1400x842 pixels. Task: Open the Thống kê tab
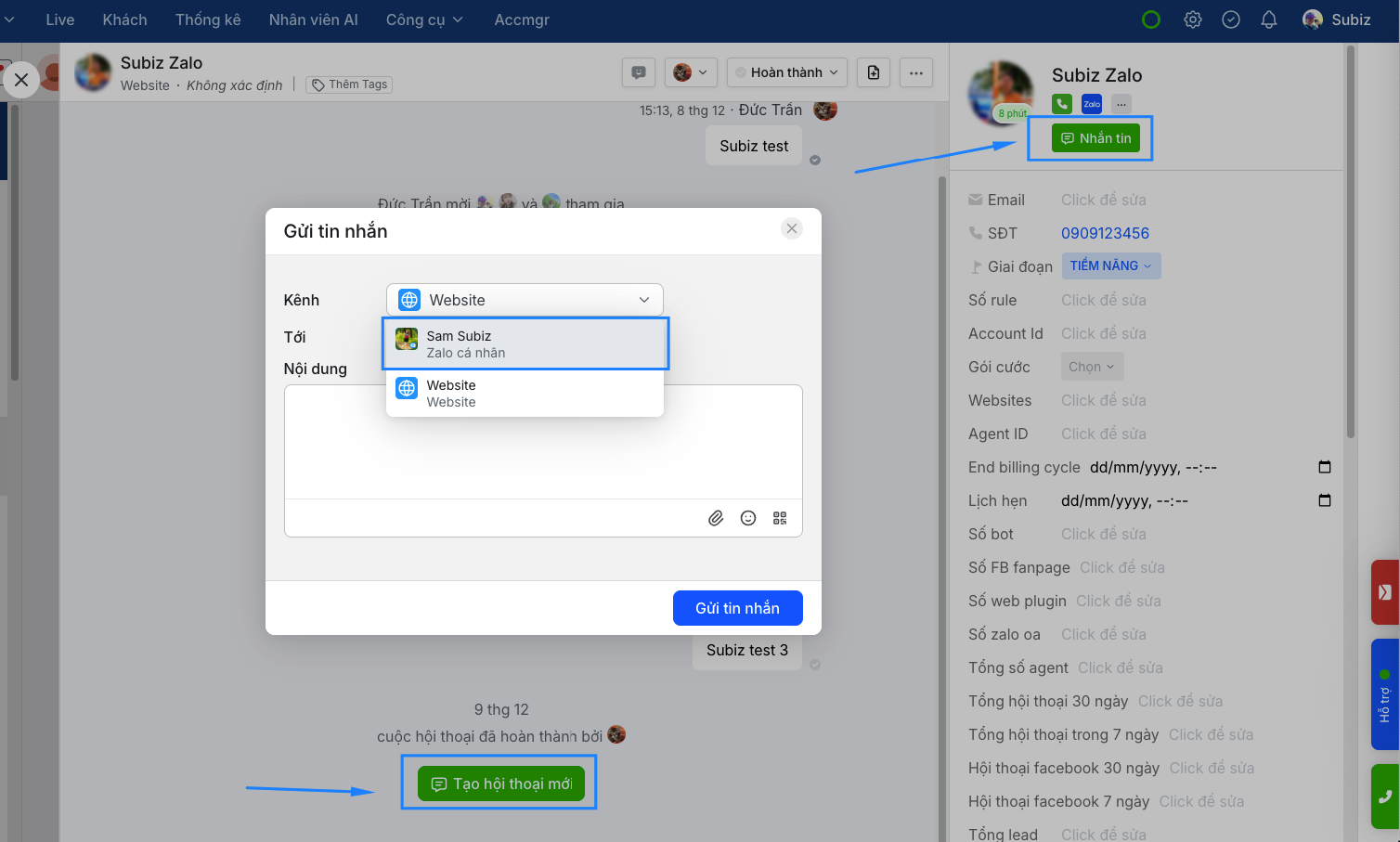click(x=208, y=19)
